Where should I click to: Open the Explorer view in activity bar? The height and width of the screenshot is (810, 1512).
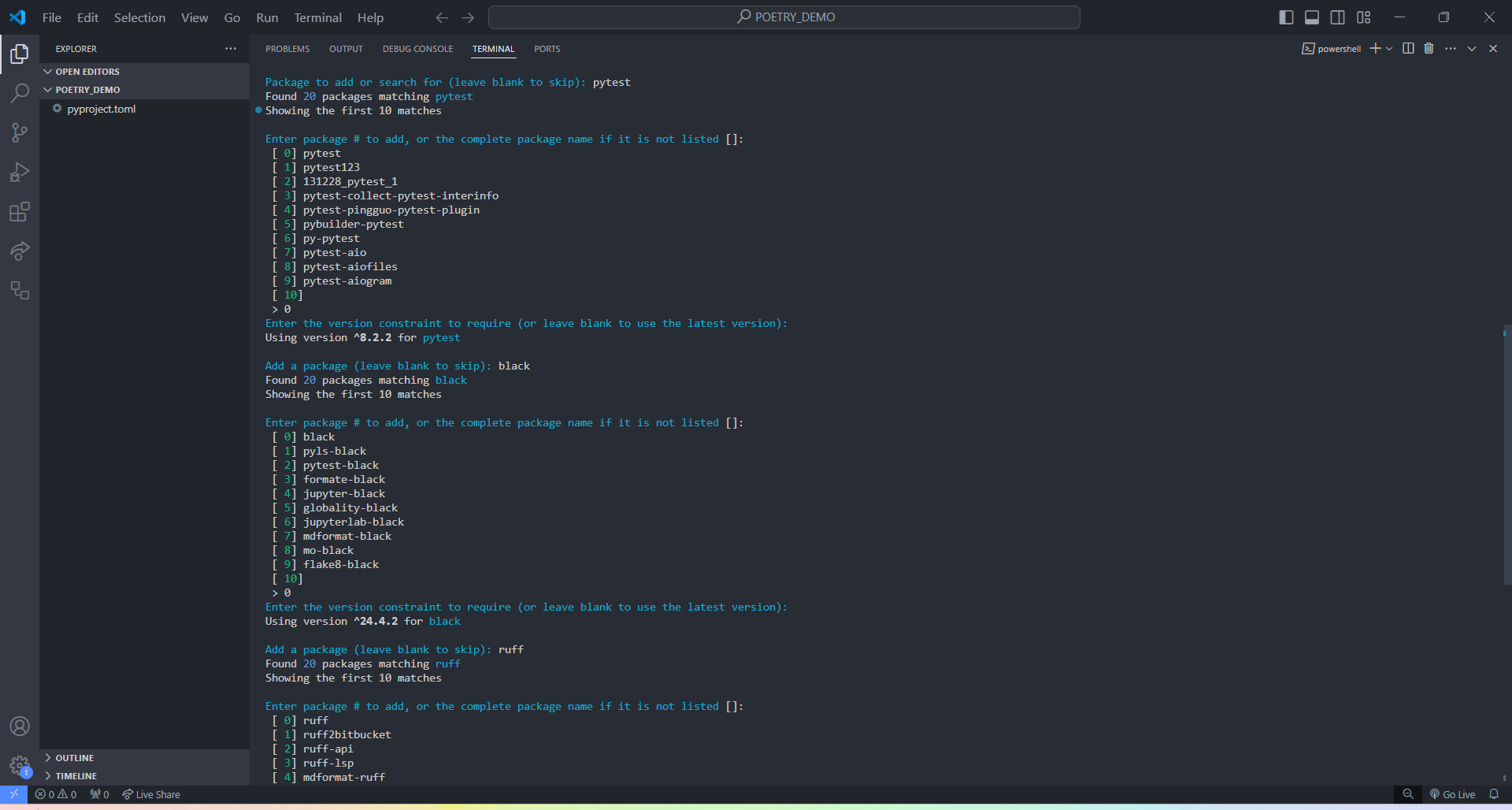tap(19, 54)
